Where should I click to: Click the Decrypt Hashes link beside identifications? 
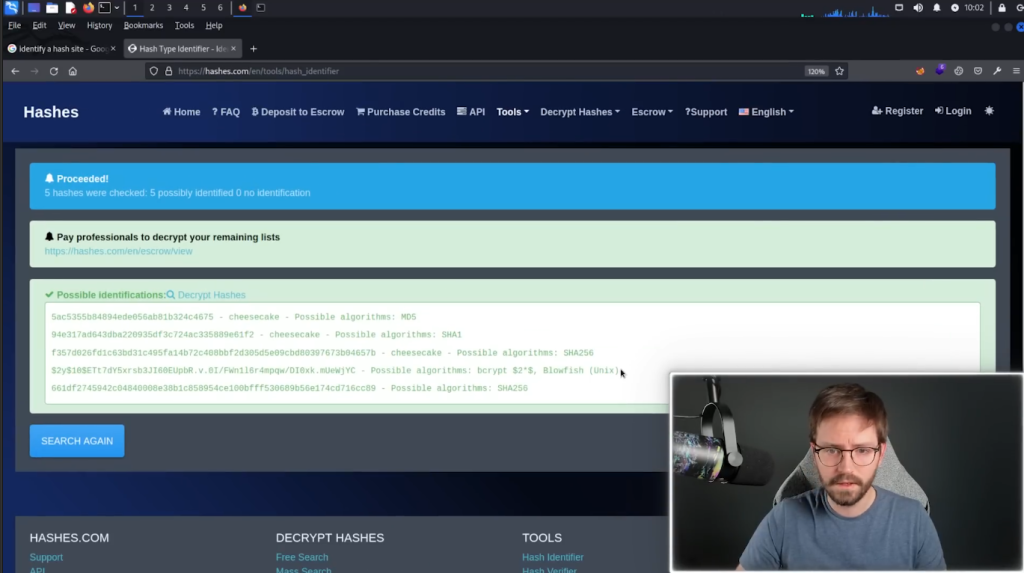206,295
